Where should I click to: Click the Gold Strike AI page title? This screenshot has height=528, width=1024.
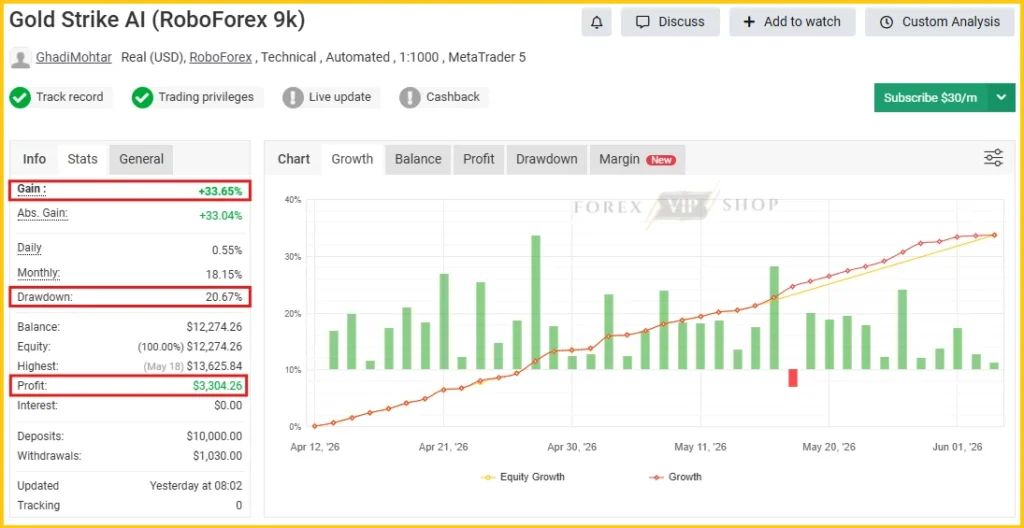pyautogui.click(x=157, y=20)
